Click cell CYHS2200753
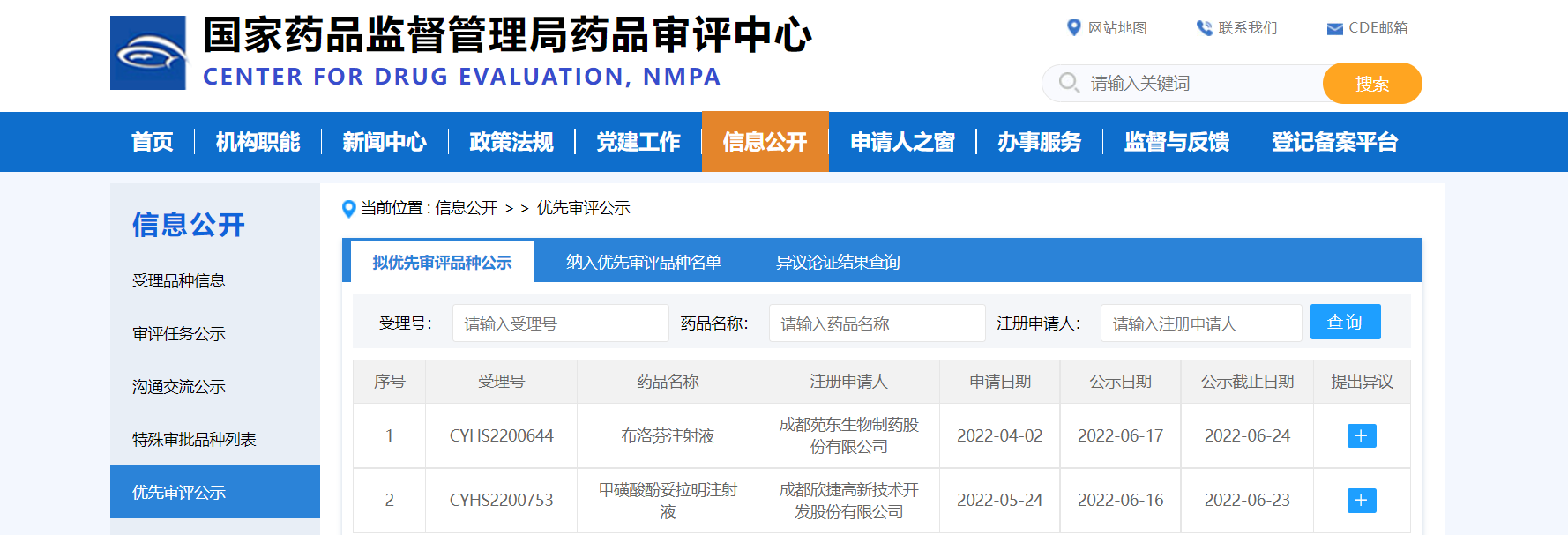Viewport: 1568px width, 535px height. click(501, 500)
